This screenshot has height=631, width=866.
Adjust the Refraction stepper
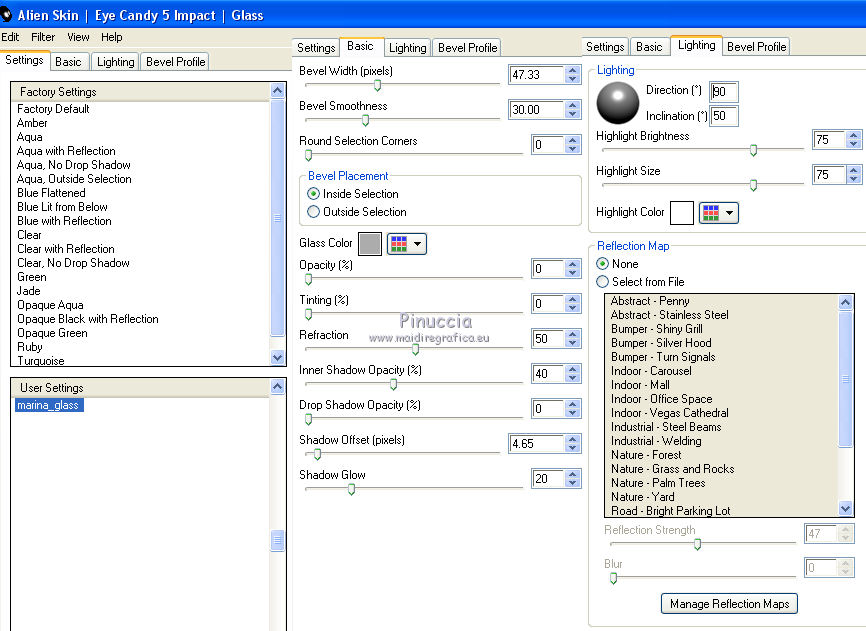(573, 338)
